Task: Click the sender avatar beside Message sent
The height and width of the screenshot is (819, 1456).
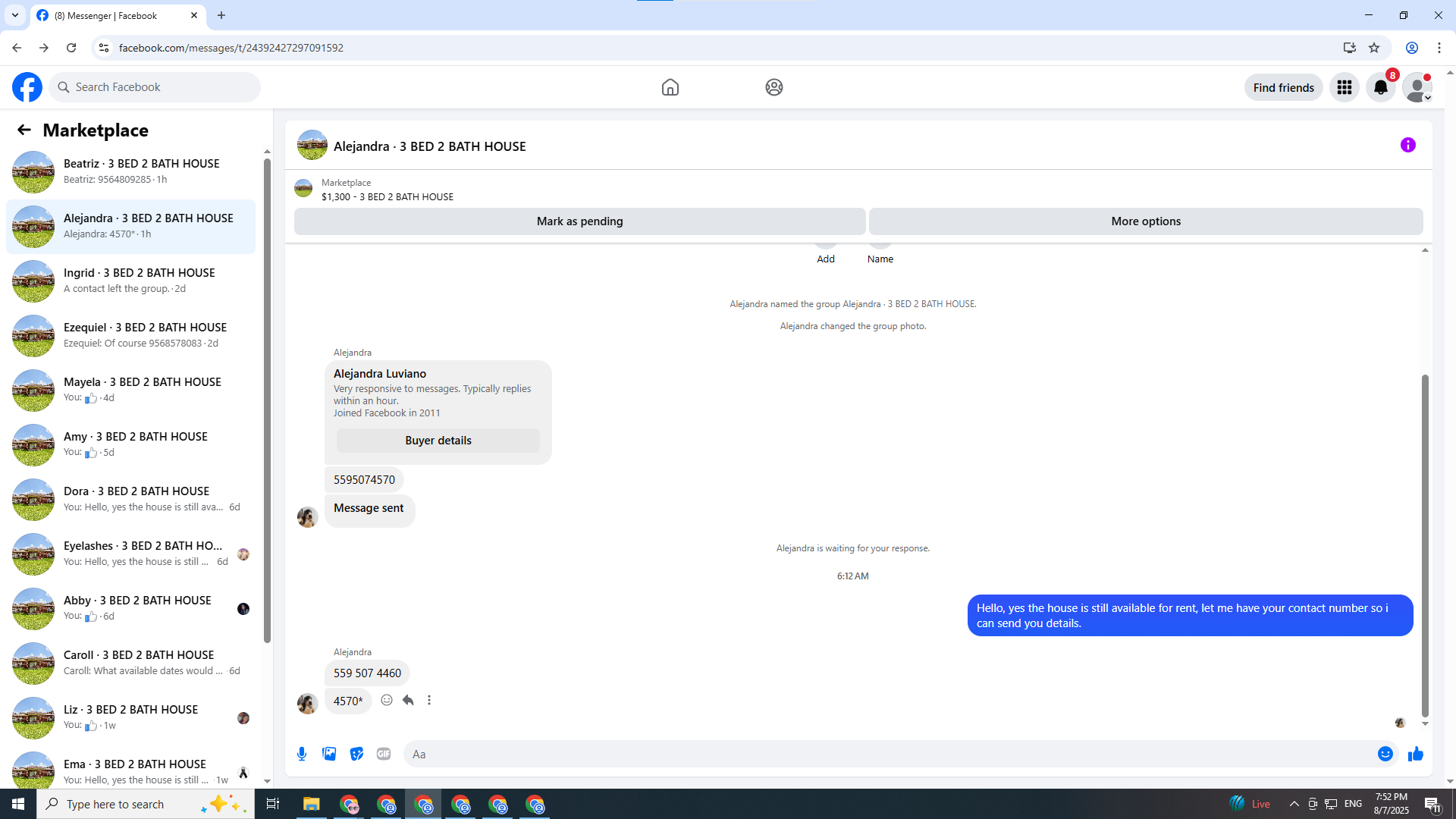Action: tap(307, 517)
